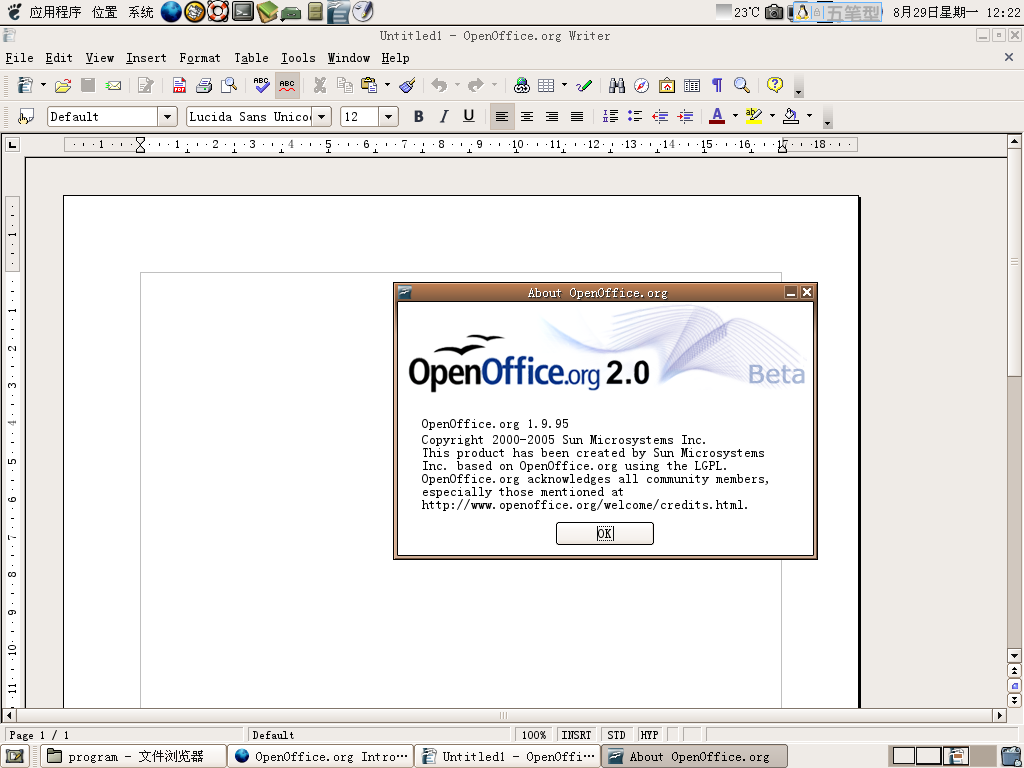Click the Undo arrow
The height and width of the screenshot is (768, 1024).
click(x=440, y=85)
